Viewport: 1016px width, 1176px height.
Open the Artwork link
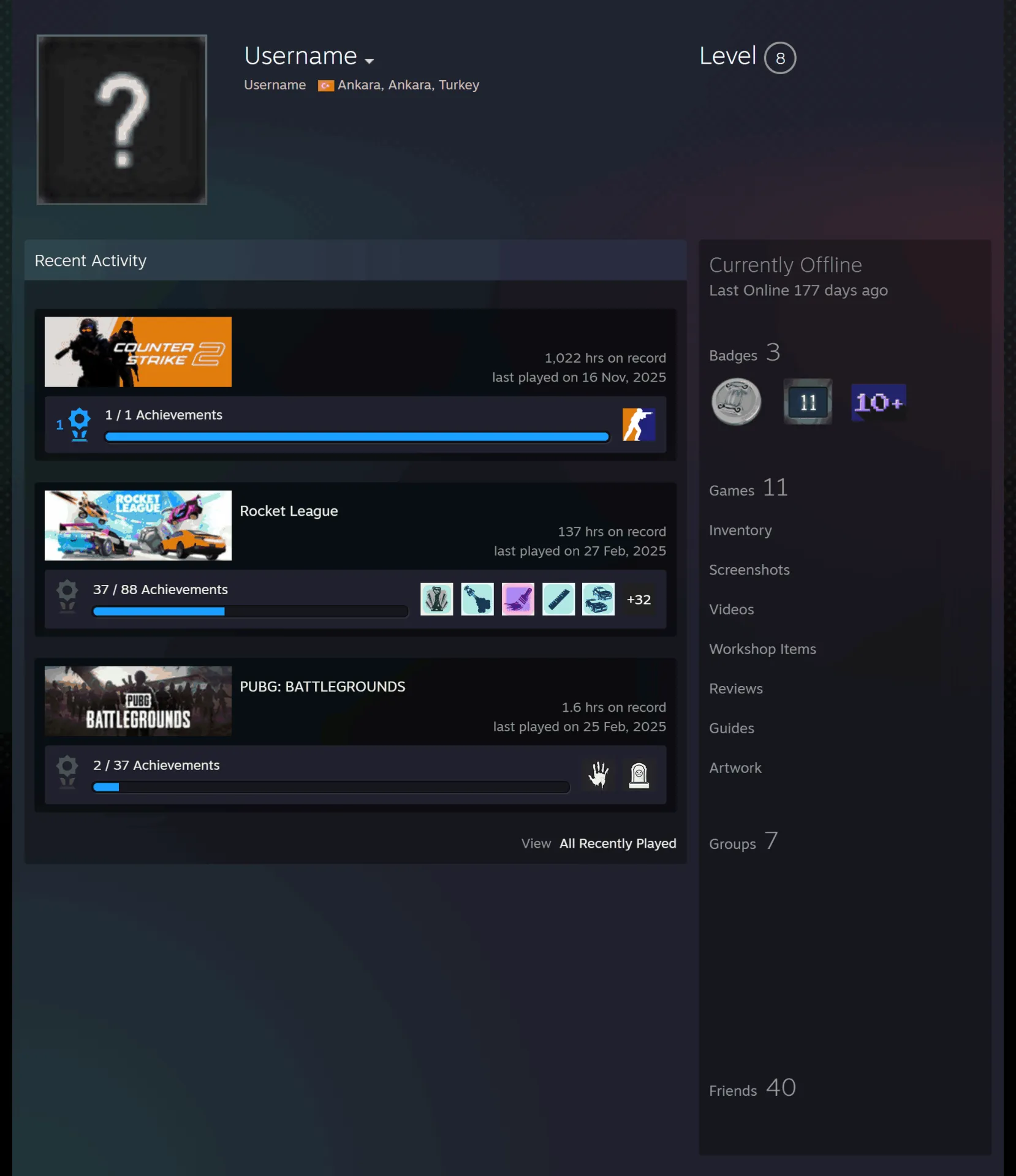pyautogui.click(x=735, y=768)
